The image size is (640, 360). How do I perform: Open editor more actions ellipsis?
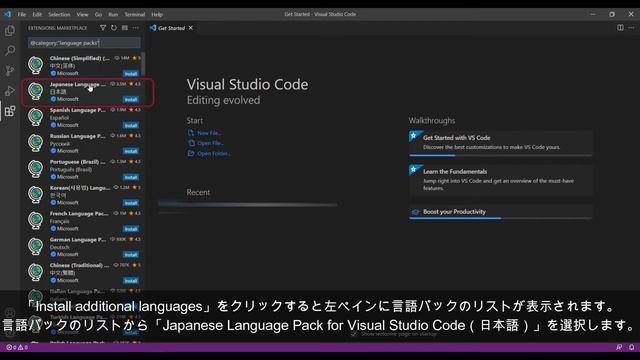631,28
